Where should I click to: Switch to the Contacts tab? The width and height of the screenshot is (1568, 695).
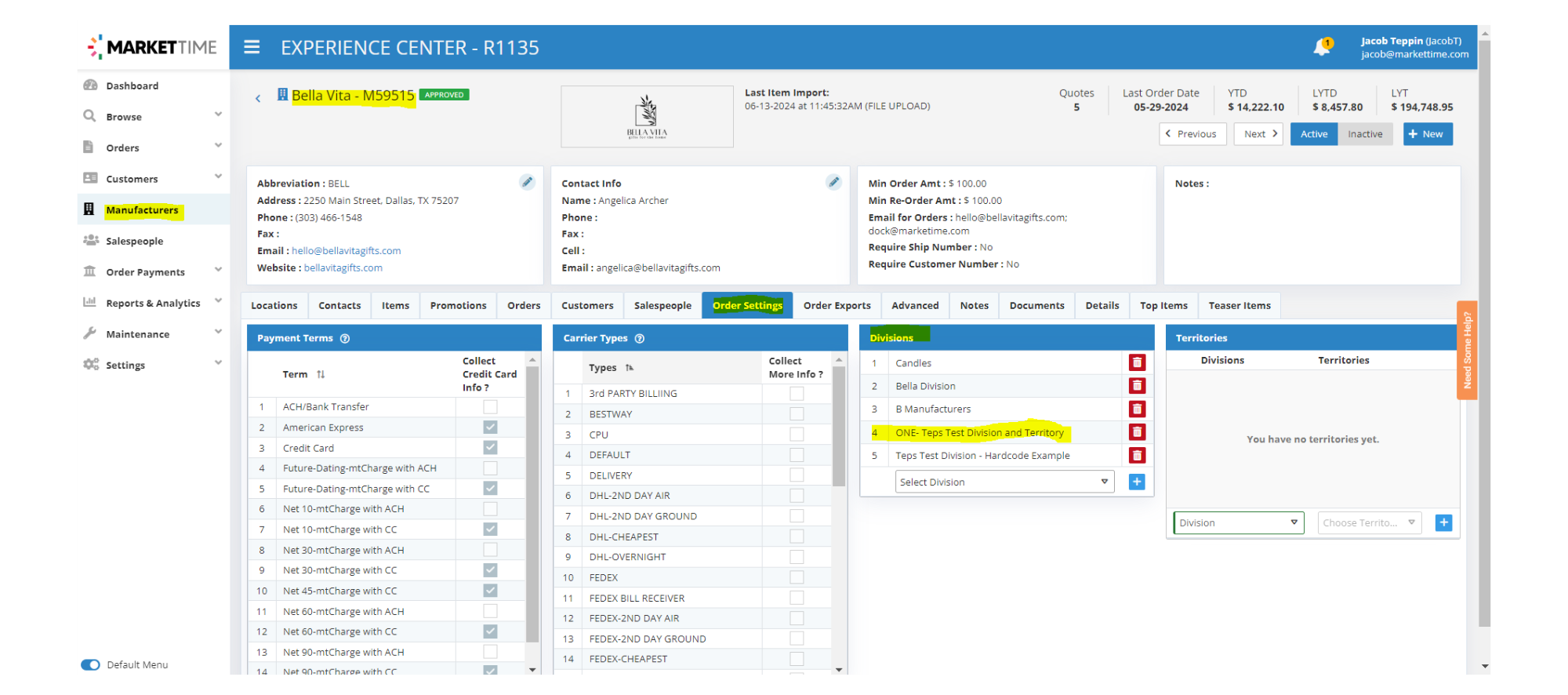coord(339,305)
